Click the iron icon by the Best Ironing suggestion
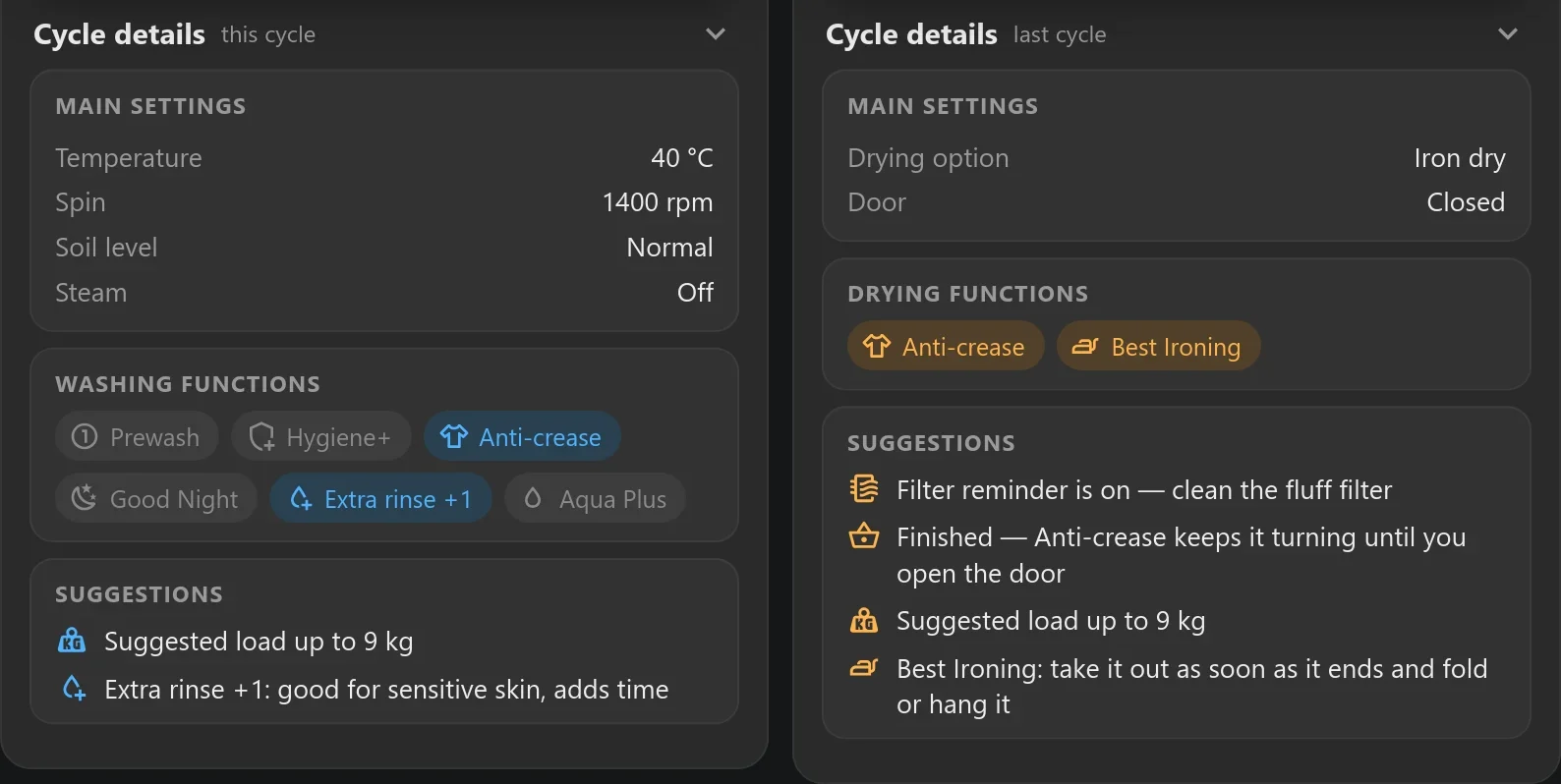Screen dimensions: 1561x784 pyautogui.click(x=864, y=668)
